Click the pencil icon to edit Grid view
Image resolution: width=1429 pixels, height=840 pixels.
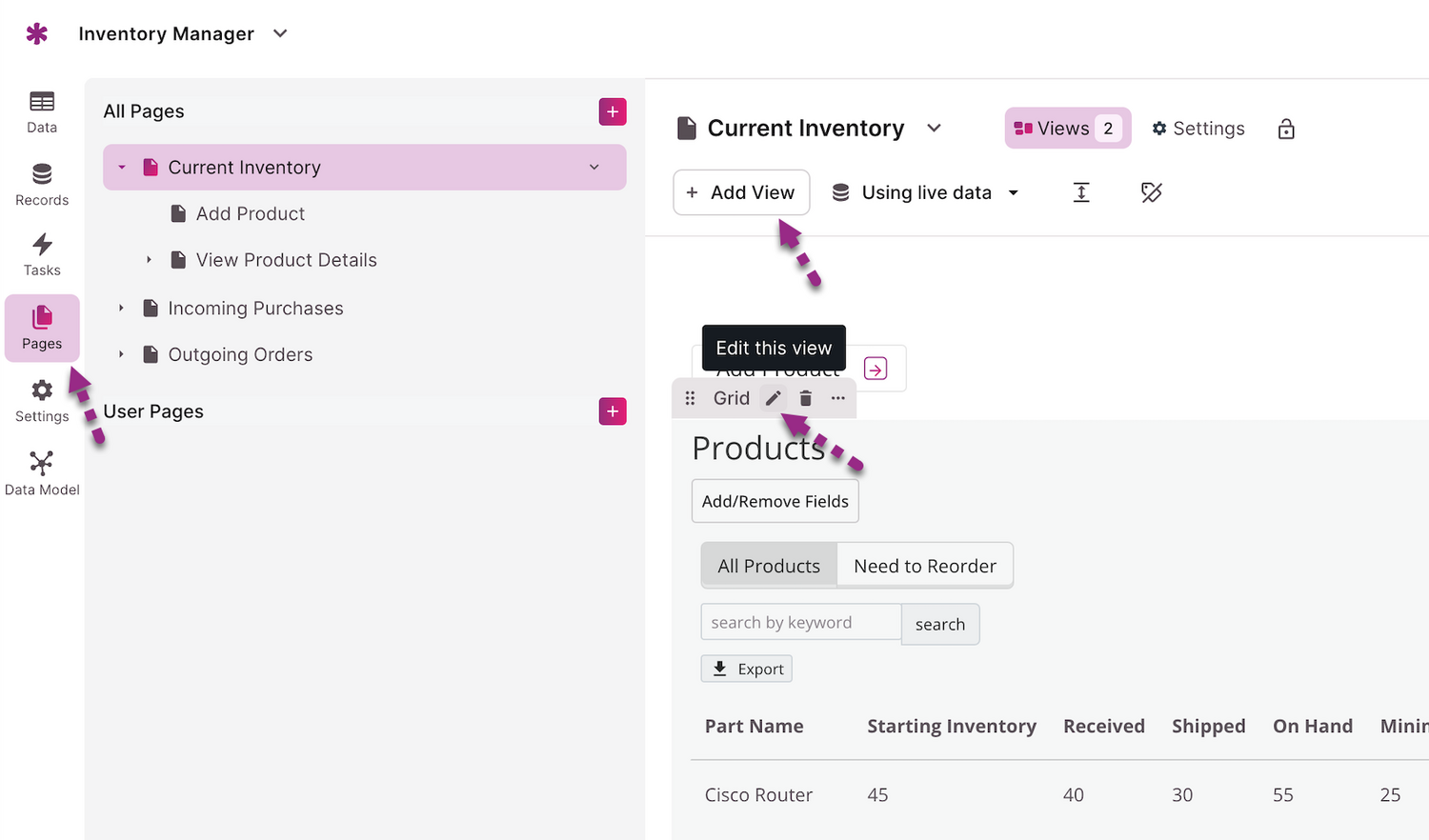[774, 398]
